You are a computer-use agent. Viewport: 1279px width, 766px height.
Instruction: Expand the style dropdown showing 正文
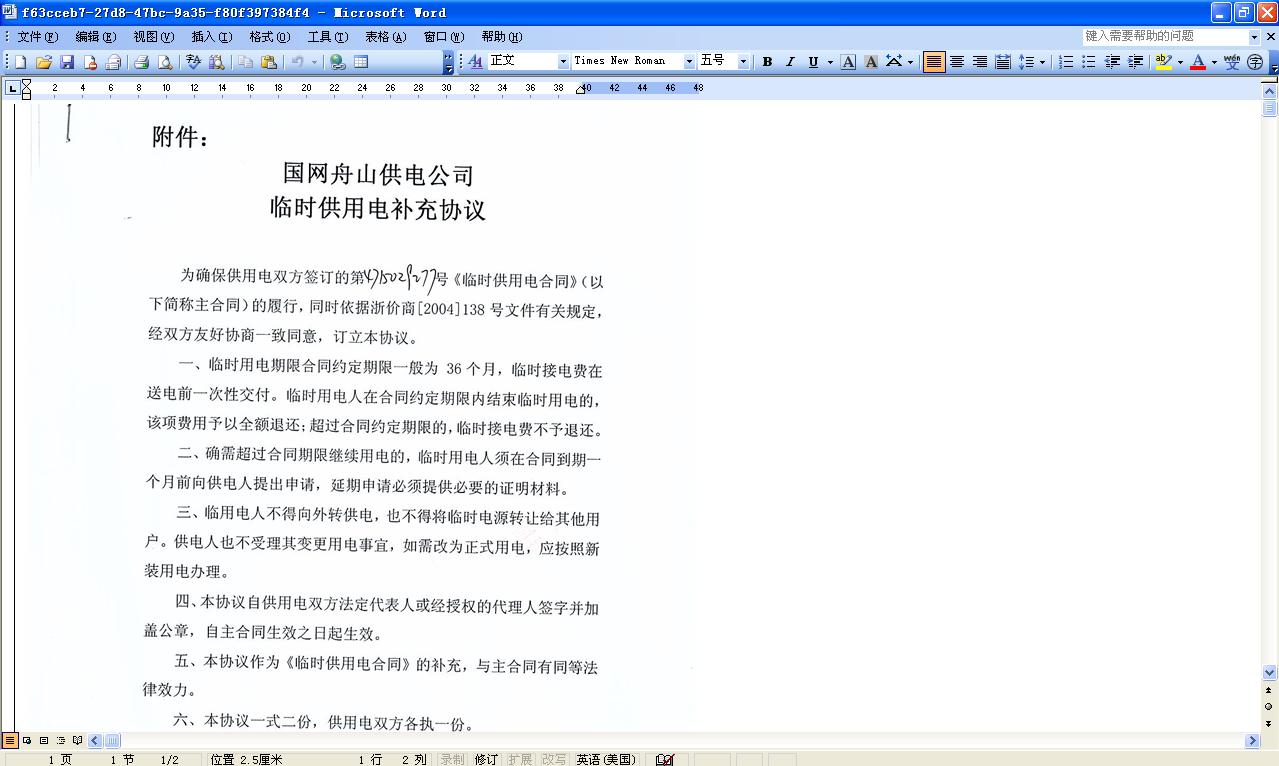point(563,62)
